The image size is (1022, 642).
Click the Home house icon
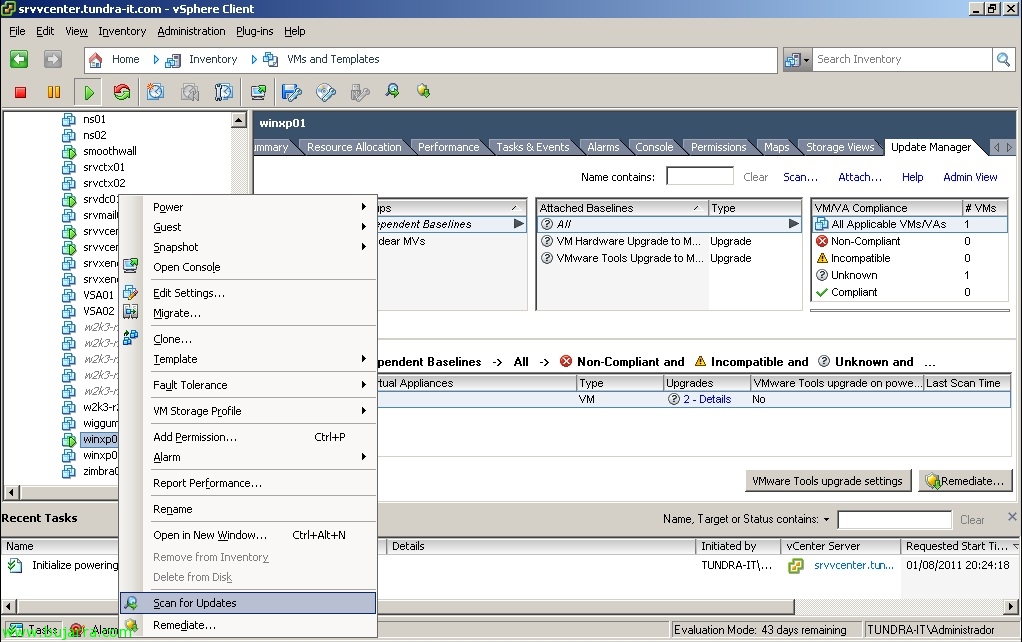pos(95,60)
